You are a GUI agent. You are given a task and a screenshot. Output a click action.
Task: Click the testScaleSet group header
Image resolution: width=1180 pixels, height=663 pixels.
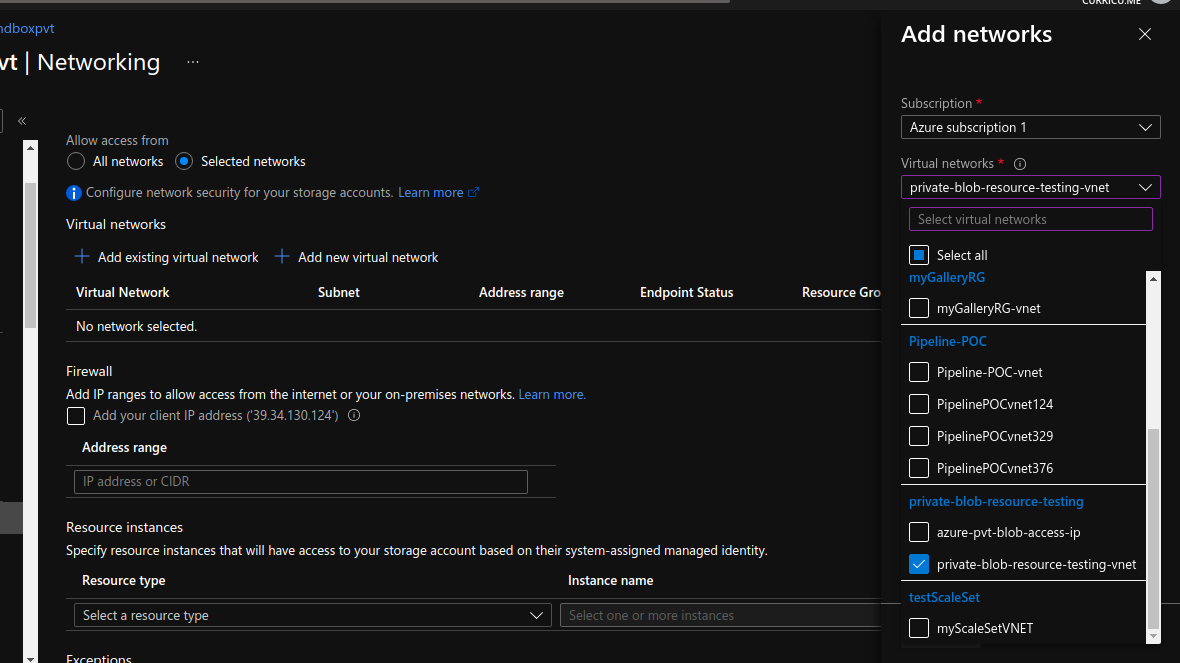pyautogui.click(x=944, y=597)
